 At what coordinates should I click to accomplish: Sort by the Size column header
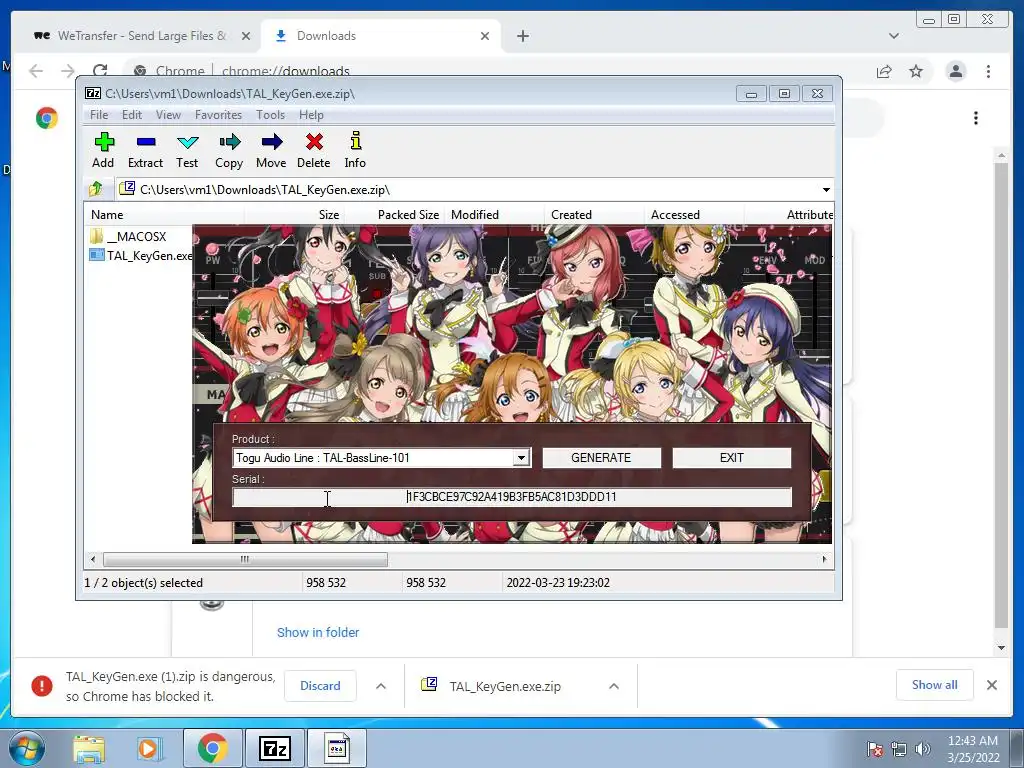tap(295, 215)
